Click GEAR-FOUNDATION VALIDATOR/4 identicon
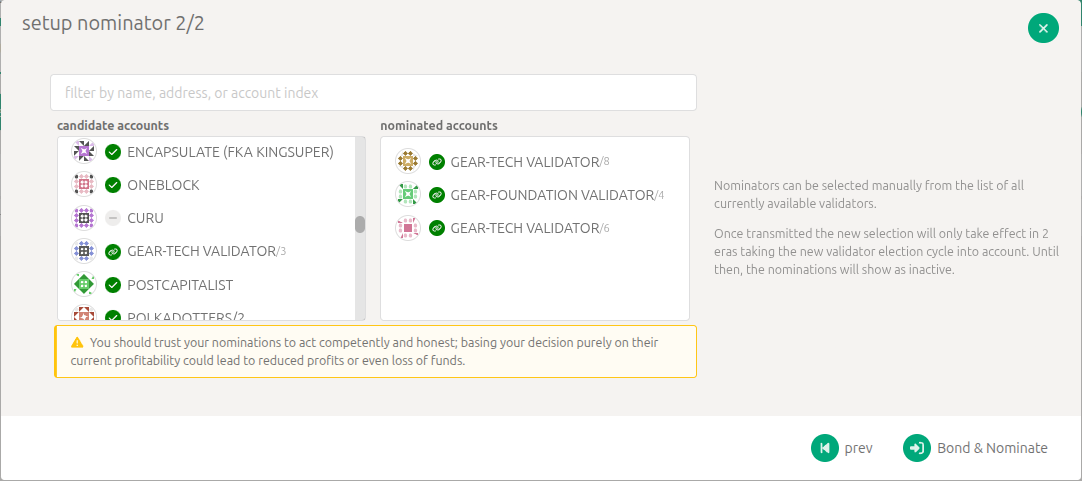The width and height of the screenshot is (1082, 481). click(x=407, y=195)
